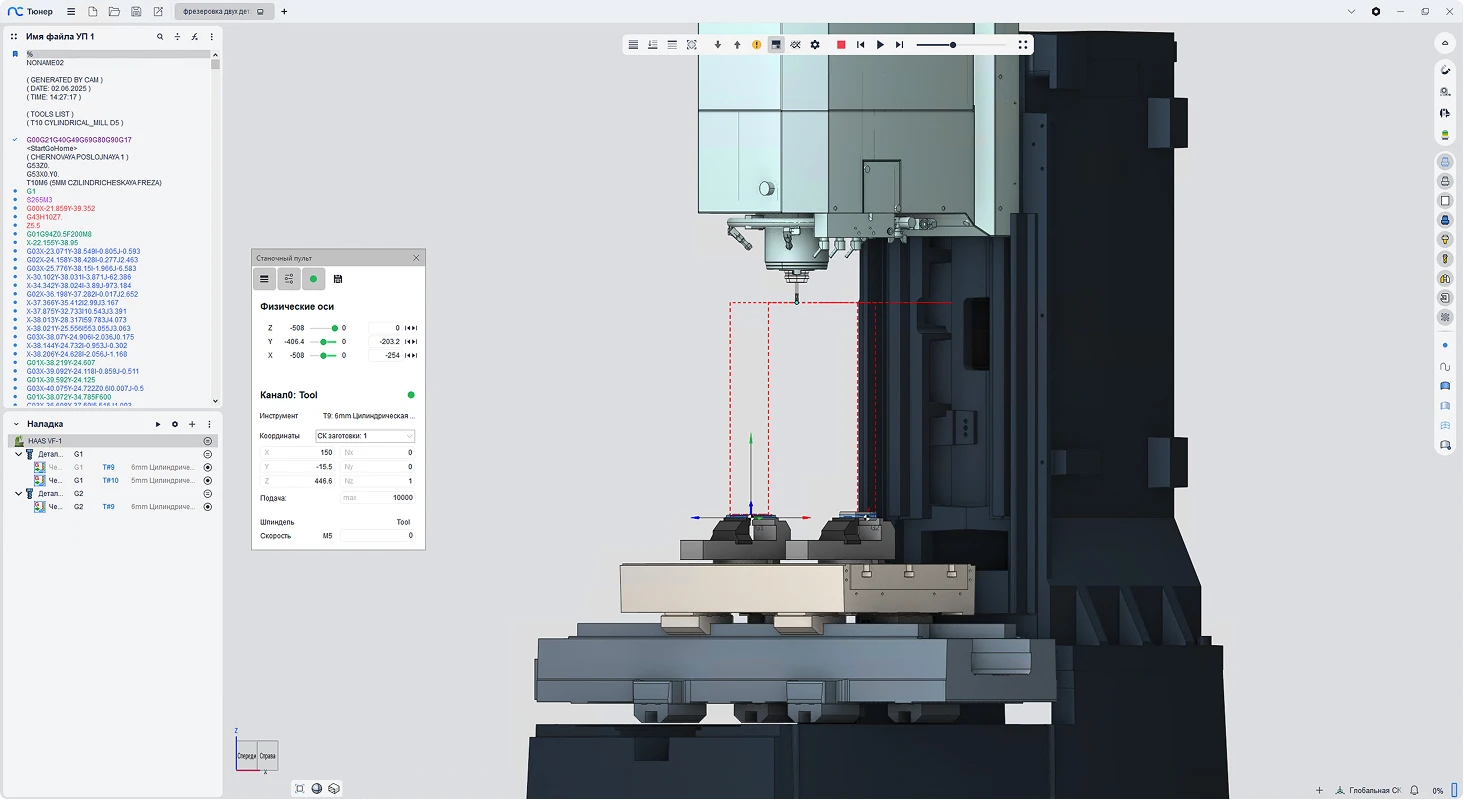This screenshot has height=800, width=1464.
Task: Open the СК заготовки coordinates dropdown
Action: click(x=364, y=436)
